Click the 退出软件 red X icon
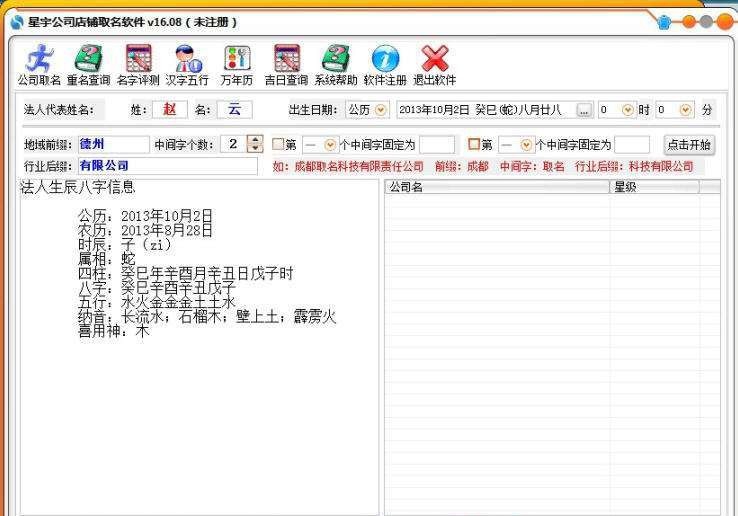 coord(434,58)
